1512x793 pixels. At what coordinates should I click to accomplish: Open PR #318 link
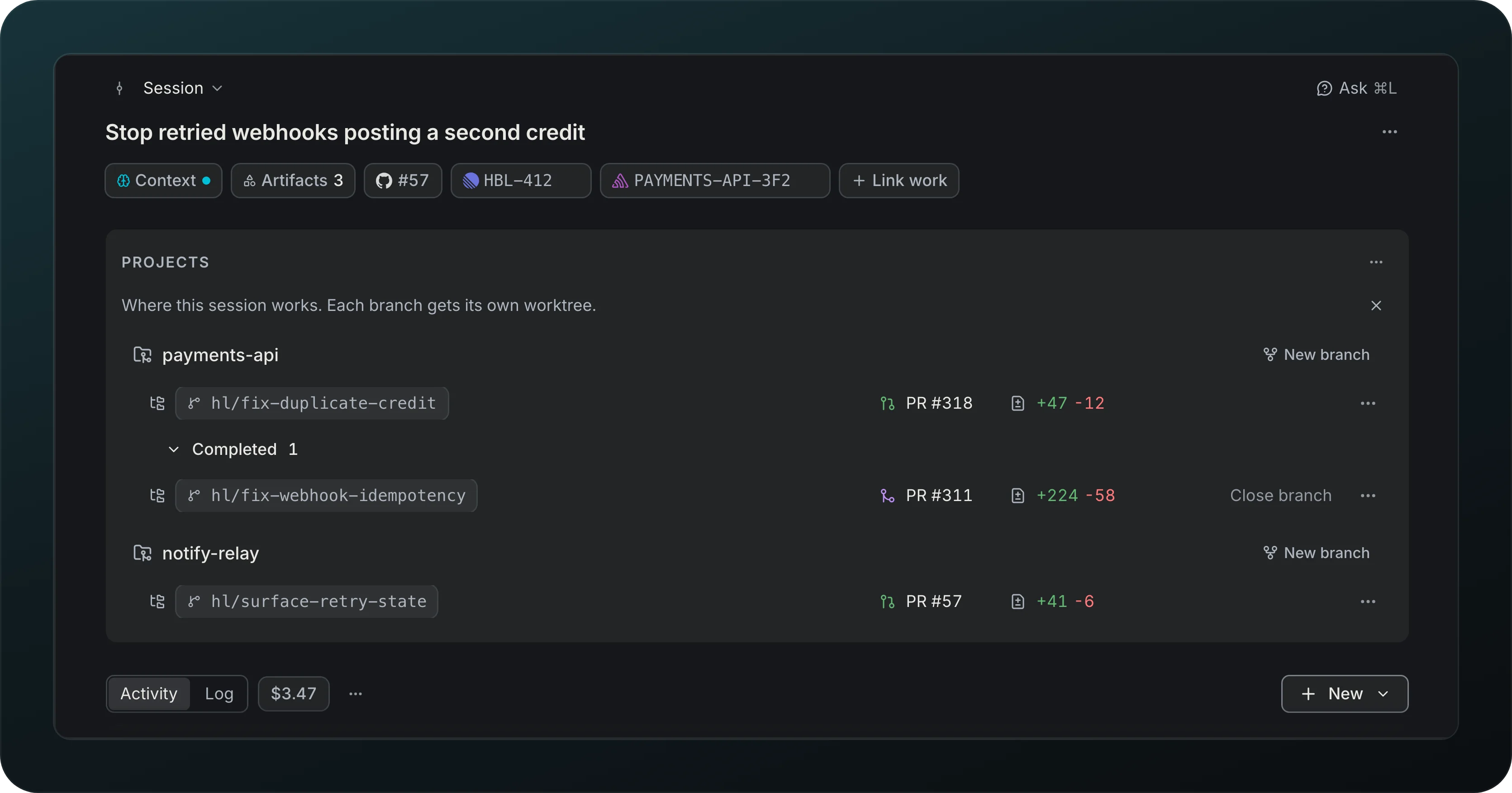pyautogui.click(x=938, y=403)
